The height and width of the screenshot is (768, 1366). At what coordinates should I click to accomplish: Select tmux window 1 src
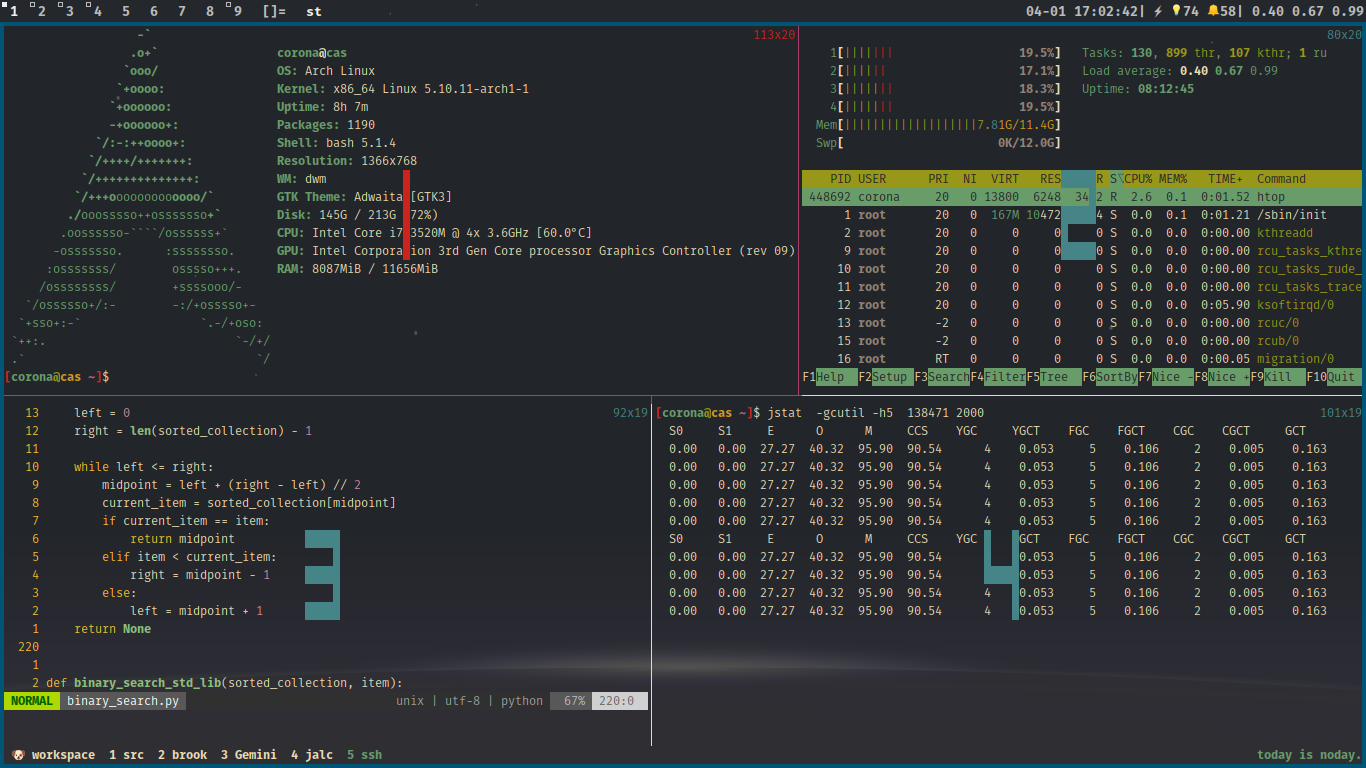click(126, 755)
